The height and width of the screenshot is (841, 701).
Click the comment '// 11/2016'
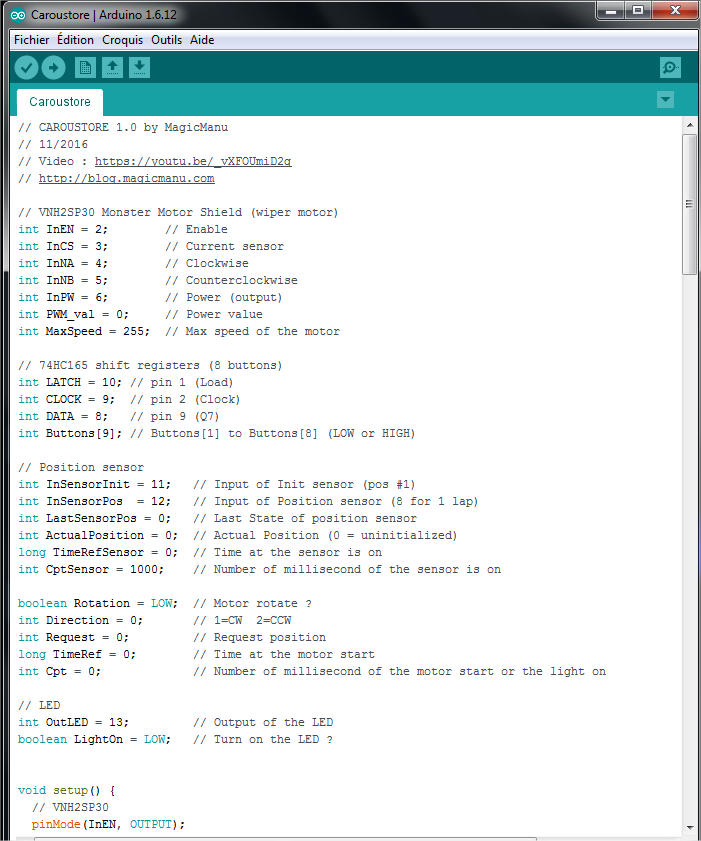pyautogui.click(x=53, y=144)
